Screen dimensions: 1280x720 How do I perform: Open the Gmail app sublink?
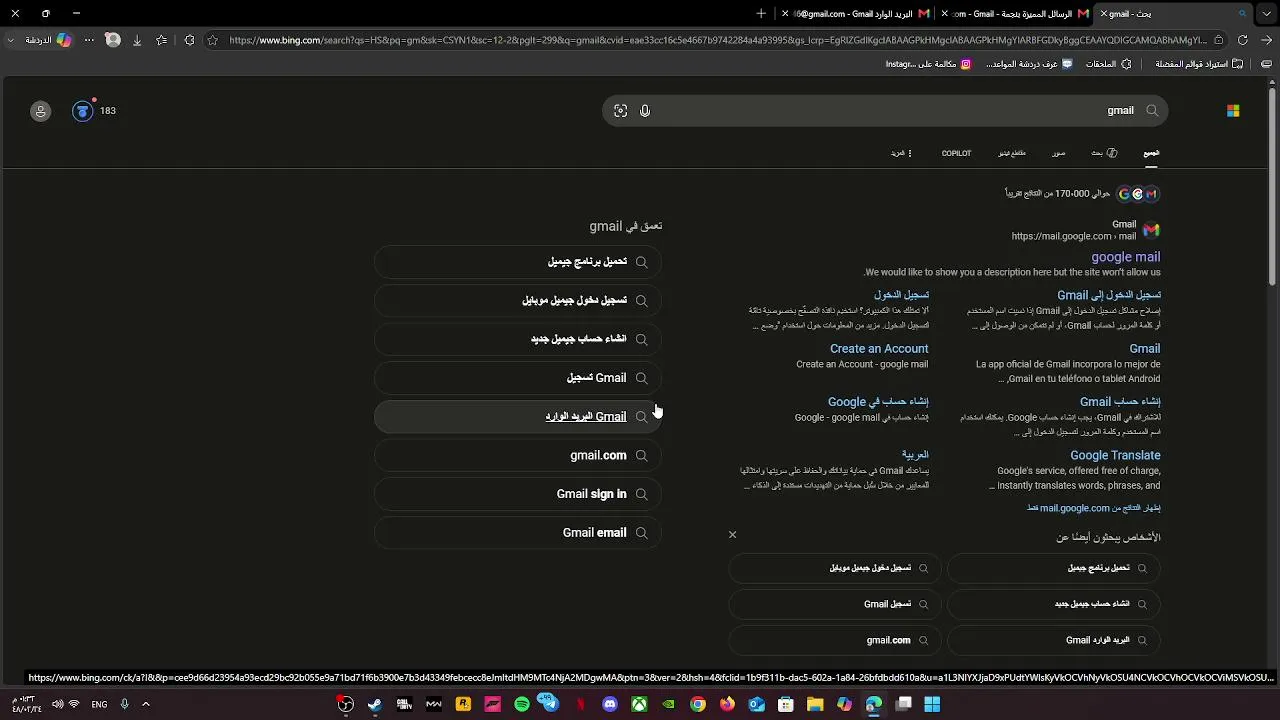point(1144,349)
